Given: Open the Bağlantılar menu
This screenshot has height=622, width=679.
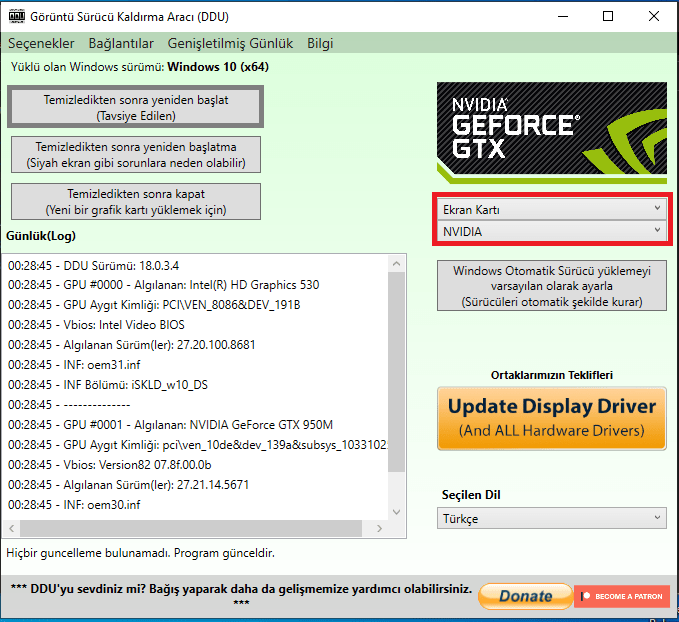Looking at the screenshot, I should pos(121,43).
